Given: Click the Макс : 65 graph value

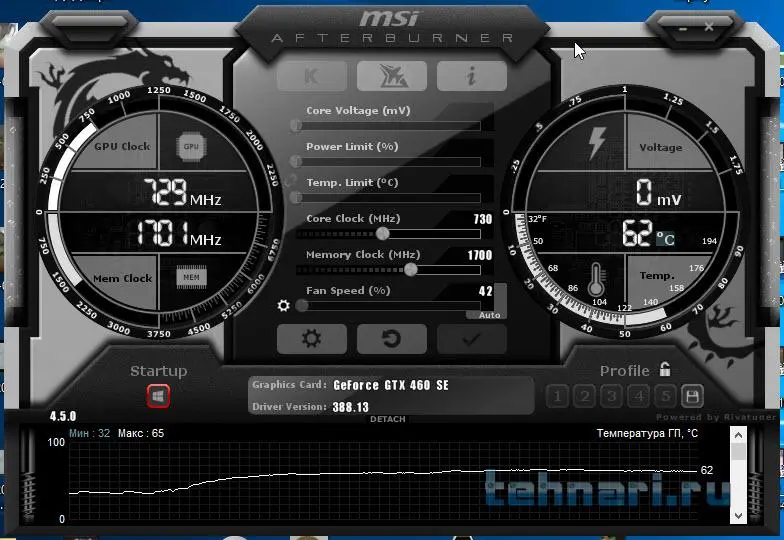Looking at the screenshot, I should click(x=140, y=433).
